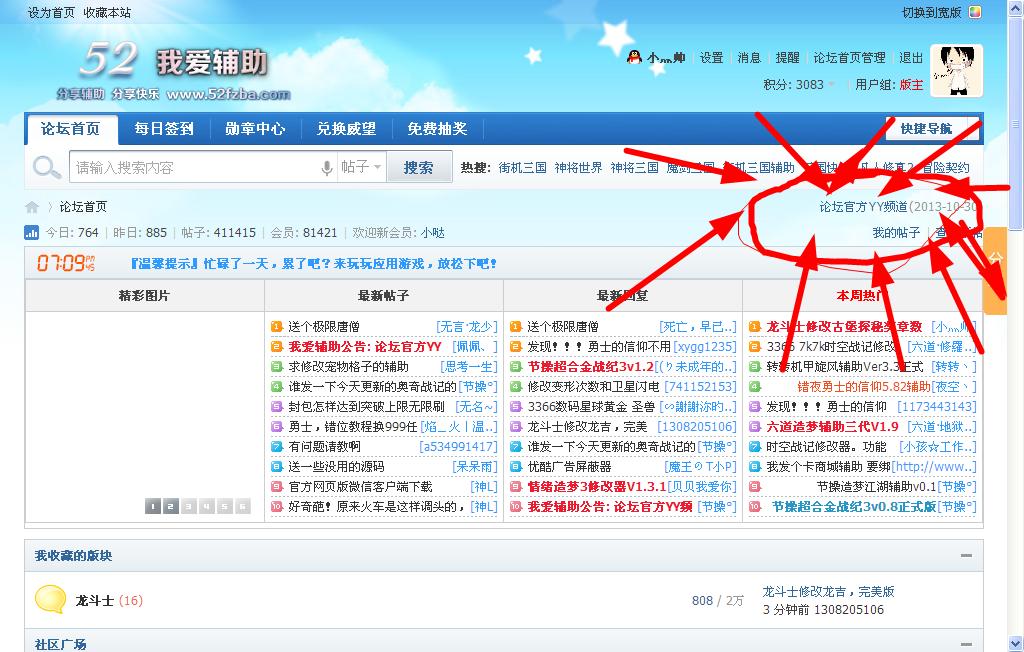This screenshot has height=652, width=1024.
Task: Select slide 2 in image carousel pager
Action: click(171, 507)
